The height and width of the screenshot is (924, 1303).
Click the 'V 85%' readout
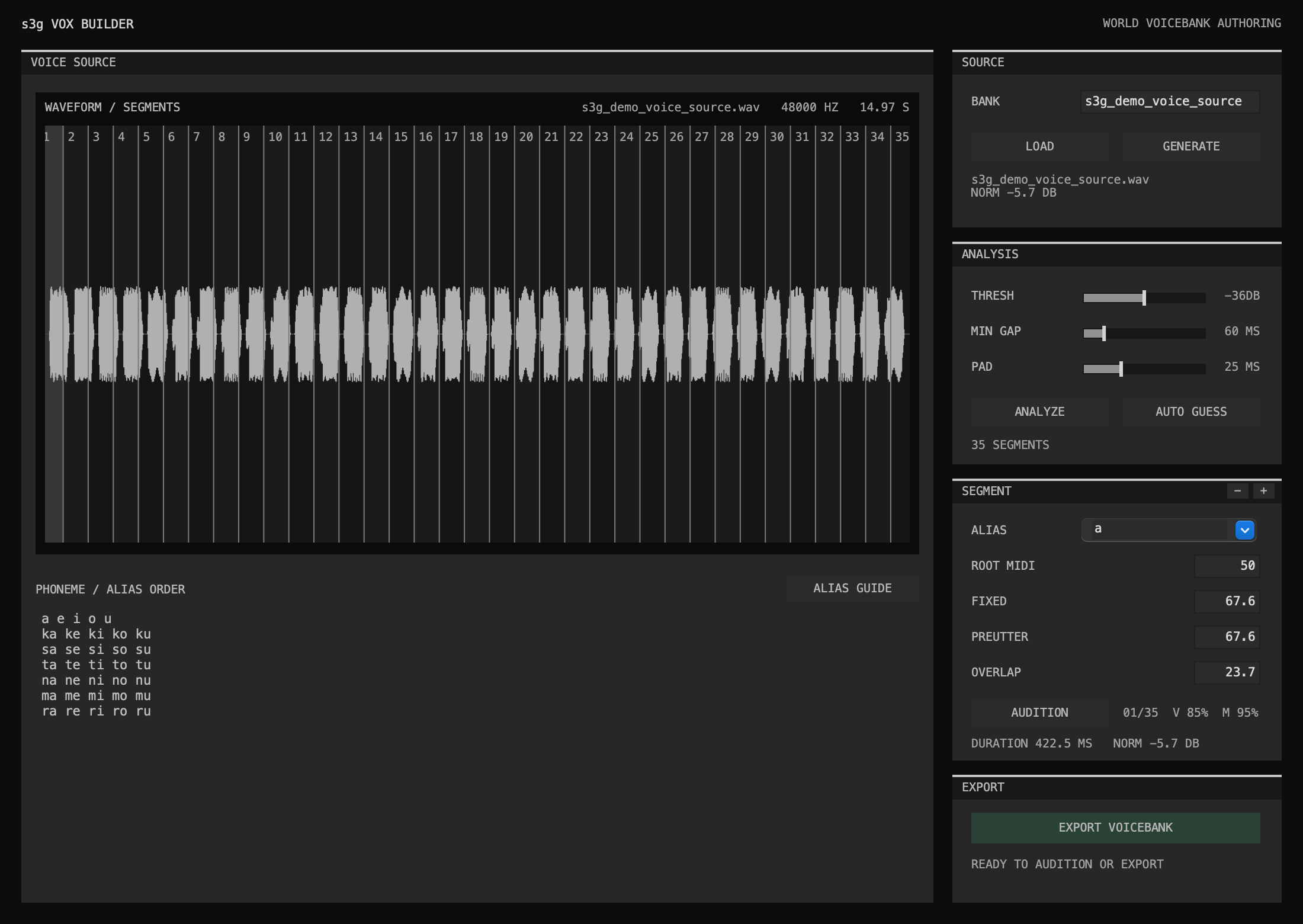1190,713
